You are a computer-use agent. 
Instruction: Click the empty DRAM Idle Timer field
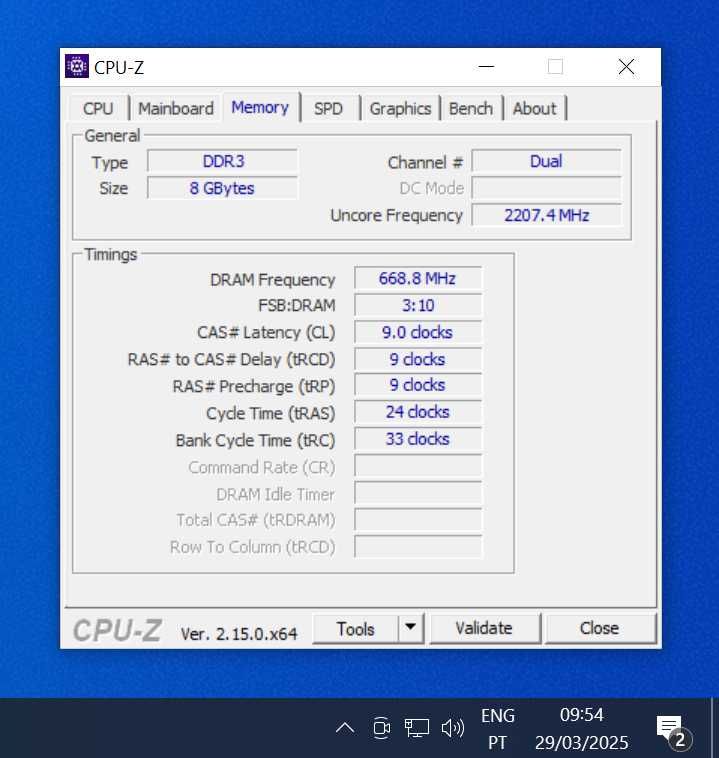(x=418, y=493)
